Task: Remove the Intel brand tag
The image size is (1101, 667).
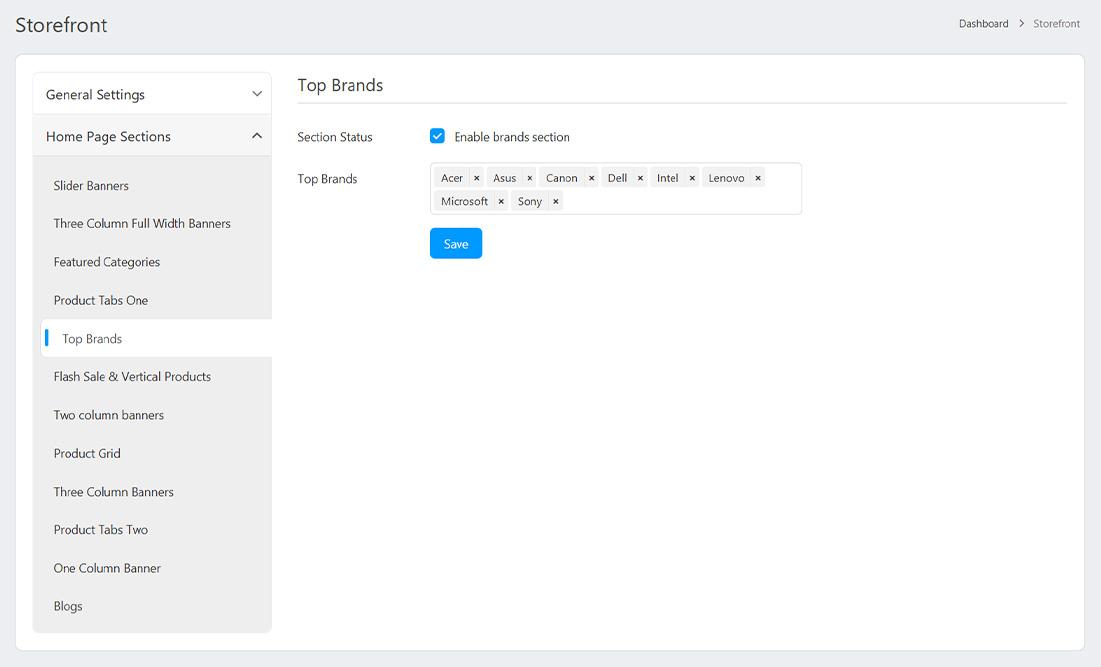Action: tap(692, 178)
